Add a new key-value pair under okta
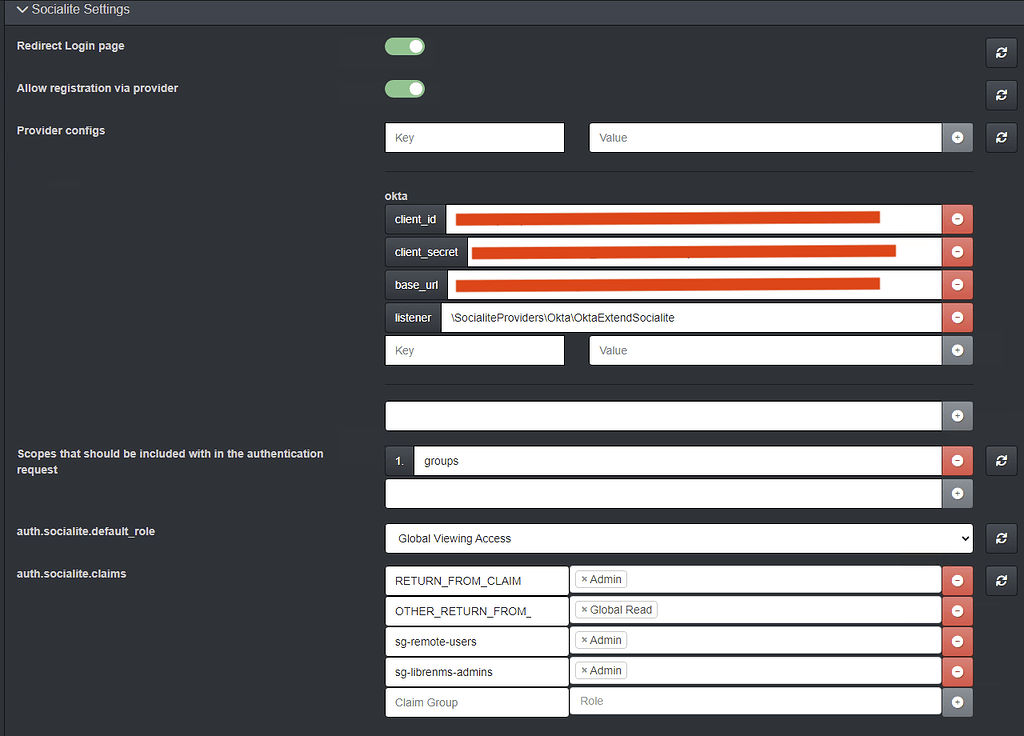 tap(956, 350)
